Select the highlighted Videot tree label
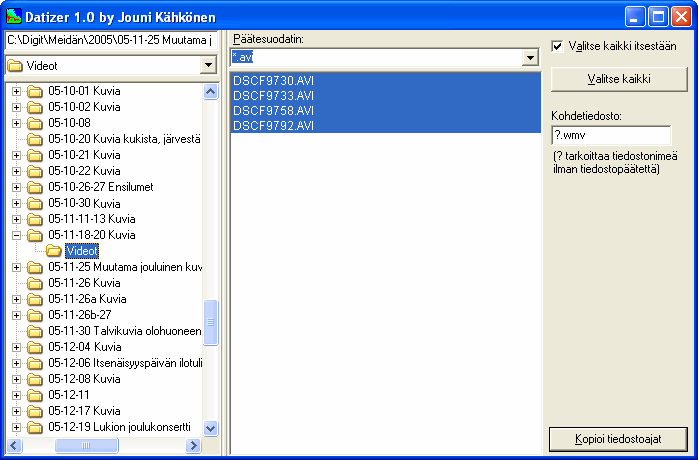Screen dimensions: 698x460 pyautogui.click(x=82, y=251)
